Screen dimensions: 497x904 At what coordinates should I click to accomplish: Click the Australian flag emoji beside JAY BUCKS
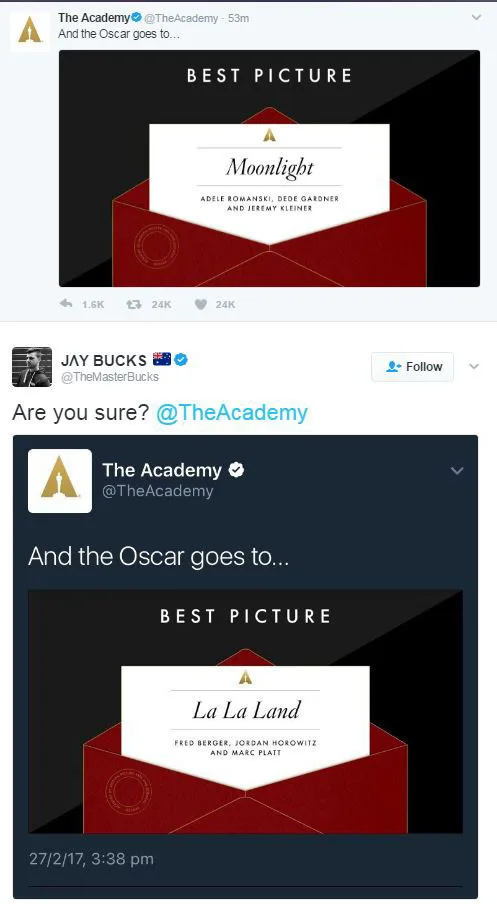pos(161,359)
